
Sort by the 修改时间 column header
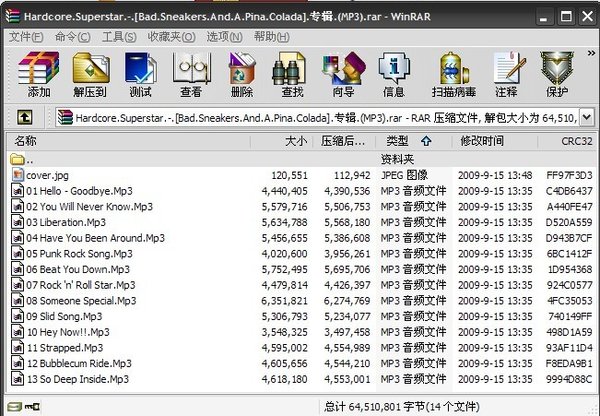[494, 141]
